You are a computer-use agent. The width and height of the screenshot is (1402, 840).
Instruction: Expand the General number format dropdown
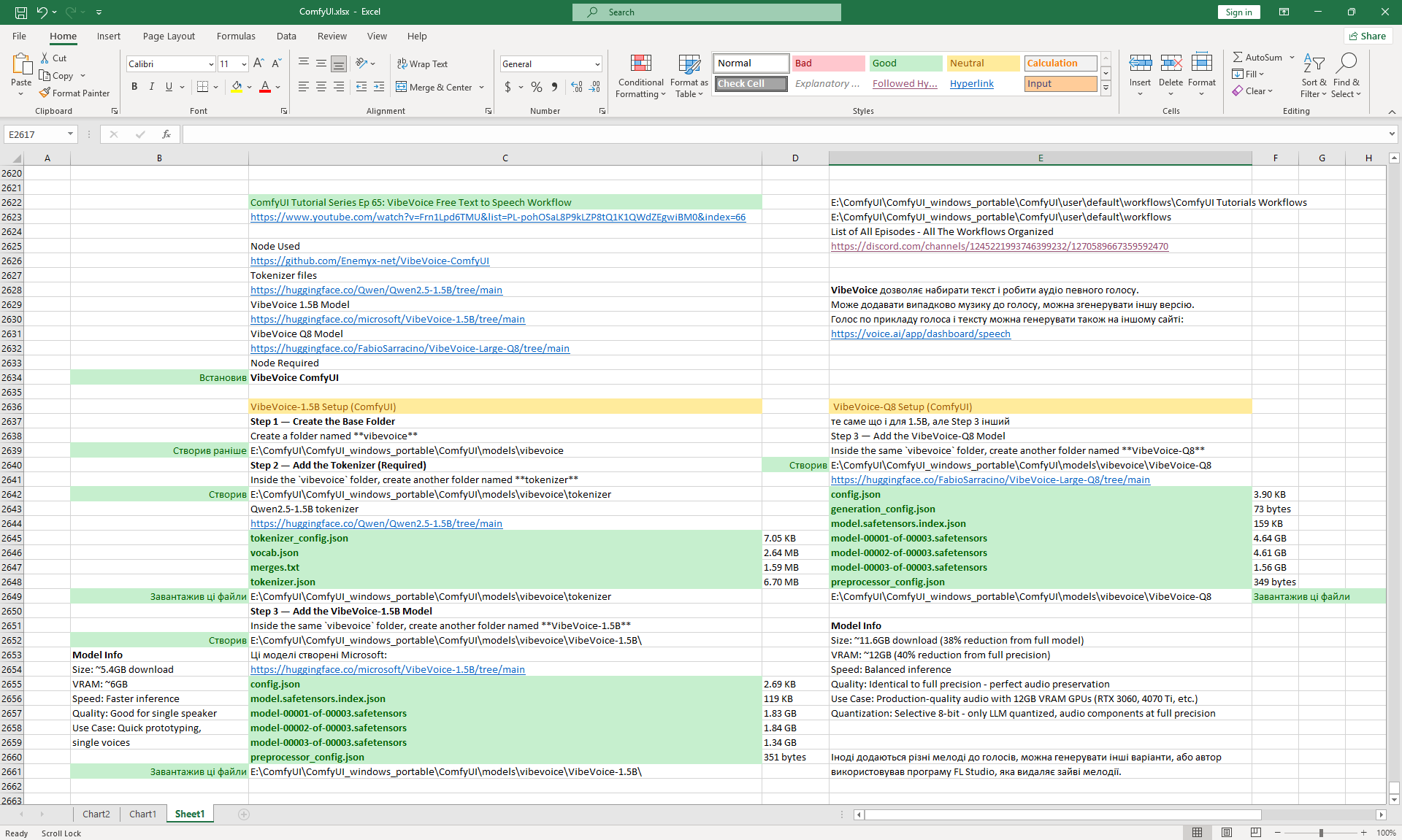click(x=597, y=64)
